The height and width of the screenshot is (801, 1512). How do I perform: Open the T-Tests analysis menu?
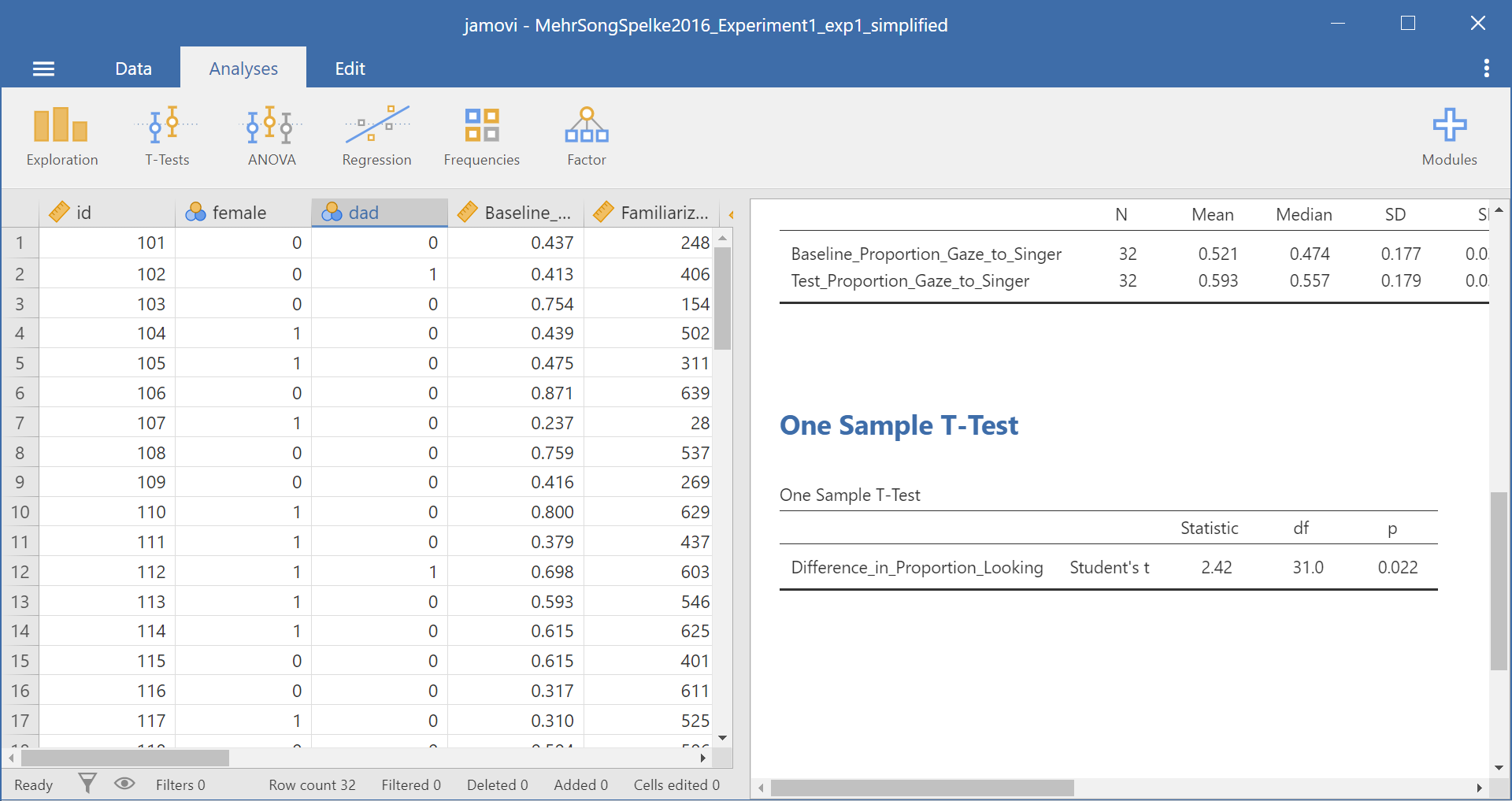pos(167,136)
